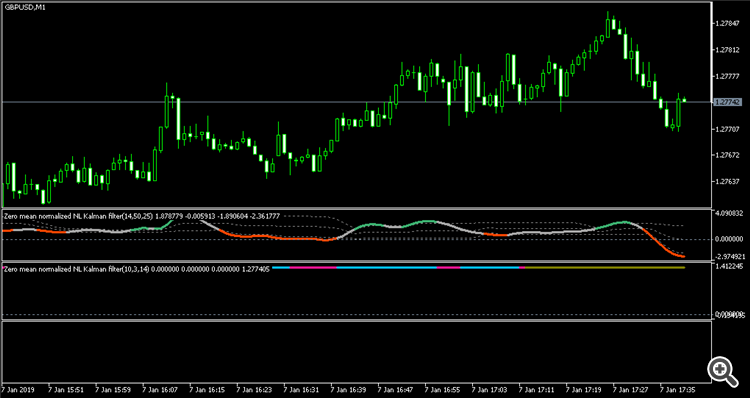750x398 pixels.
Task: Click the 7 Jan 17:03 time label
Action: tap(488, 390)
